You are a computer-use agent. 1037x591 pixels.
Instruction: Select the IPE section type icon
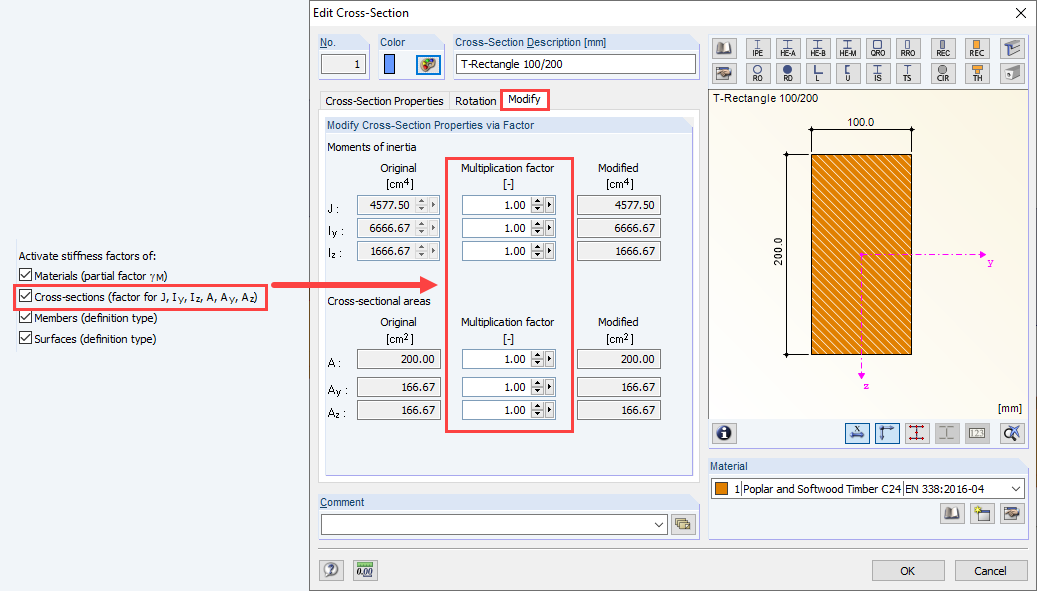click(758, 48)
